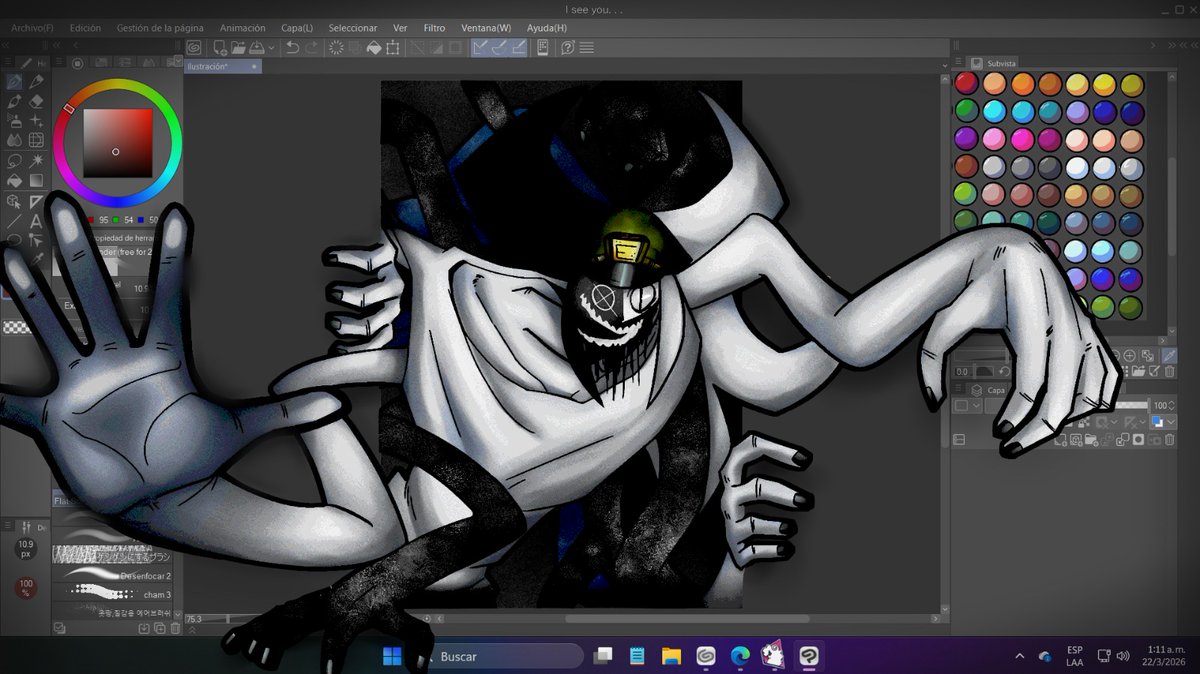Select the Blend tool droplets icon
1200x674 pixels.
[15, 140]
